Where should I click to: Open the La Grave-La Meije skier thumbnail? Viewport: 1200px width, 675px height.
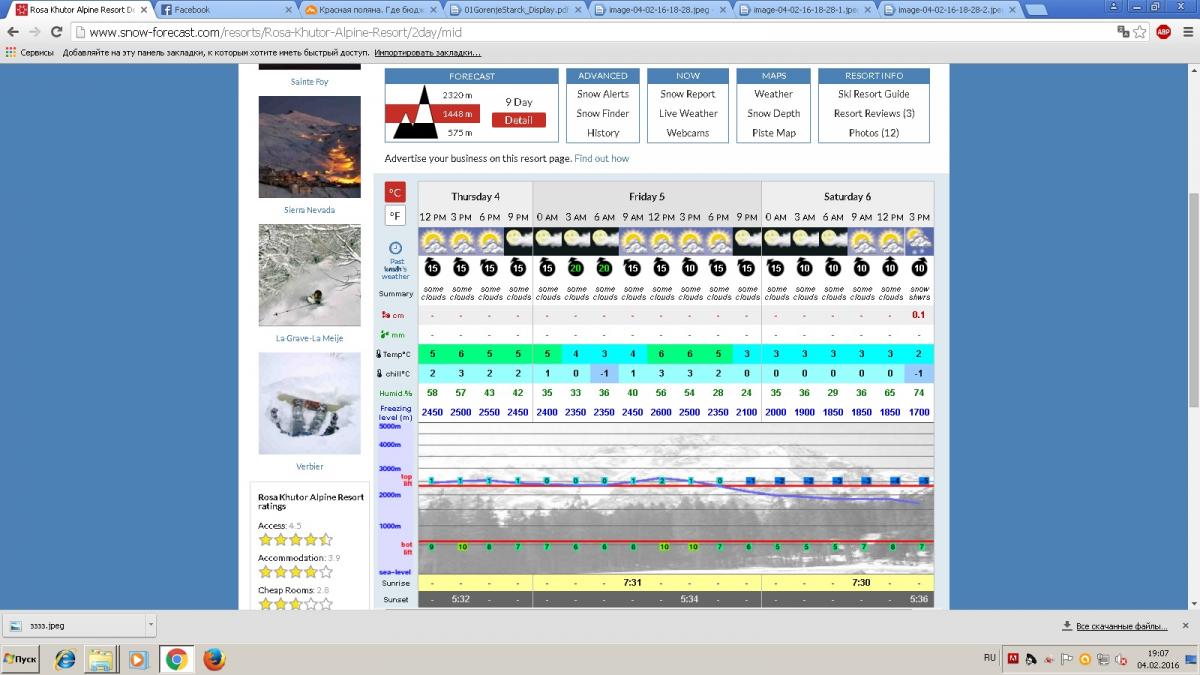click(x=309, y=275)
